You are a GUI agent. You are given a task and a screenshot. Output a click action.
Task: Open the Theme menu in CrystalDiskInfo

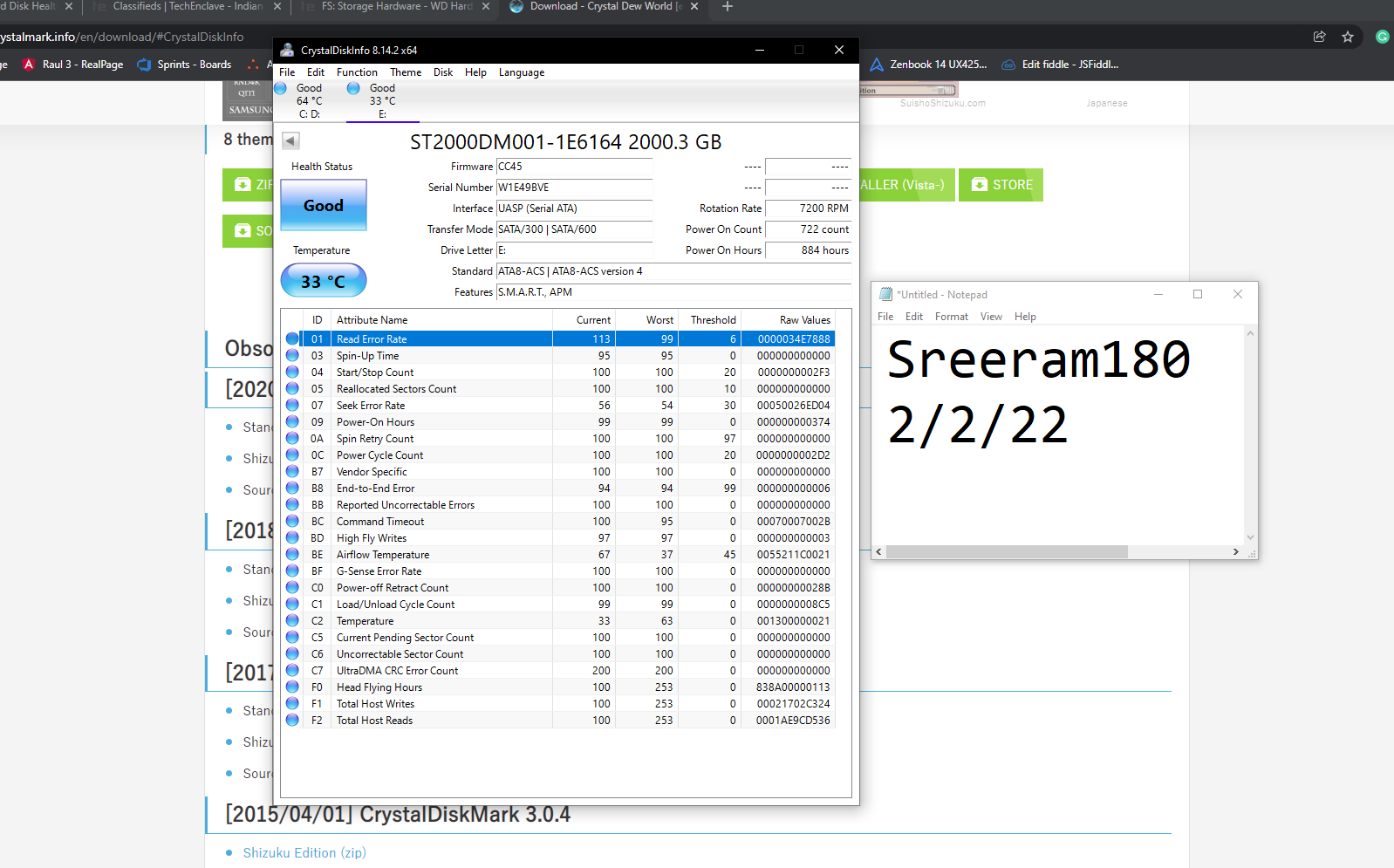[x=406, y=72]
